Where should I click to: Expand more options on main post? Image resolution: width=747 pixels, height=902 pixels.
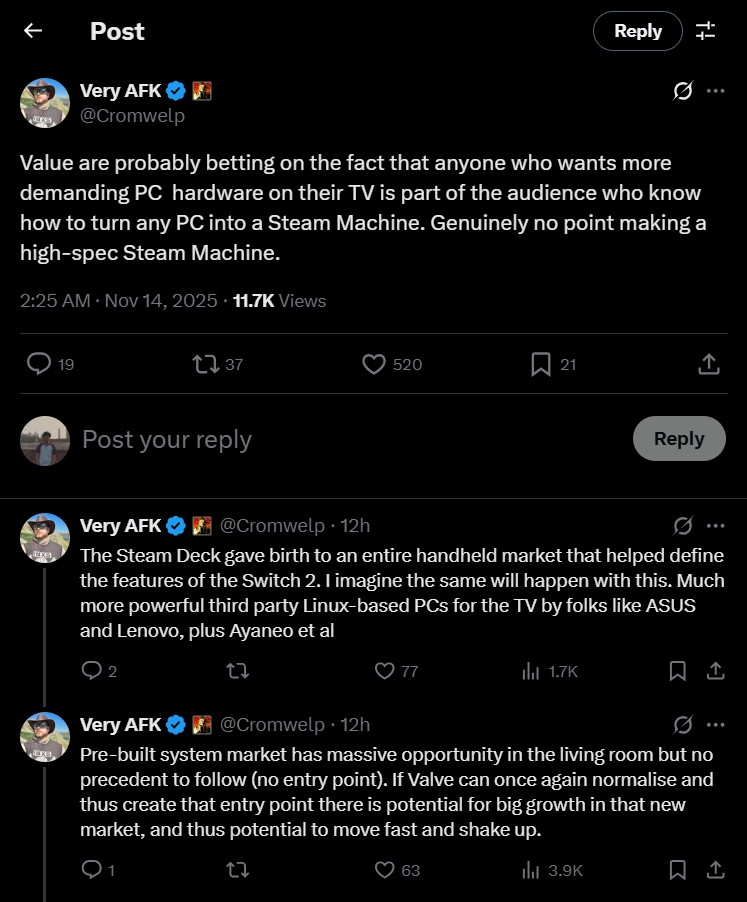click(x=716, y=91)
